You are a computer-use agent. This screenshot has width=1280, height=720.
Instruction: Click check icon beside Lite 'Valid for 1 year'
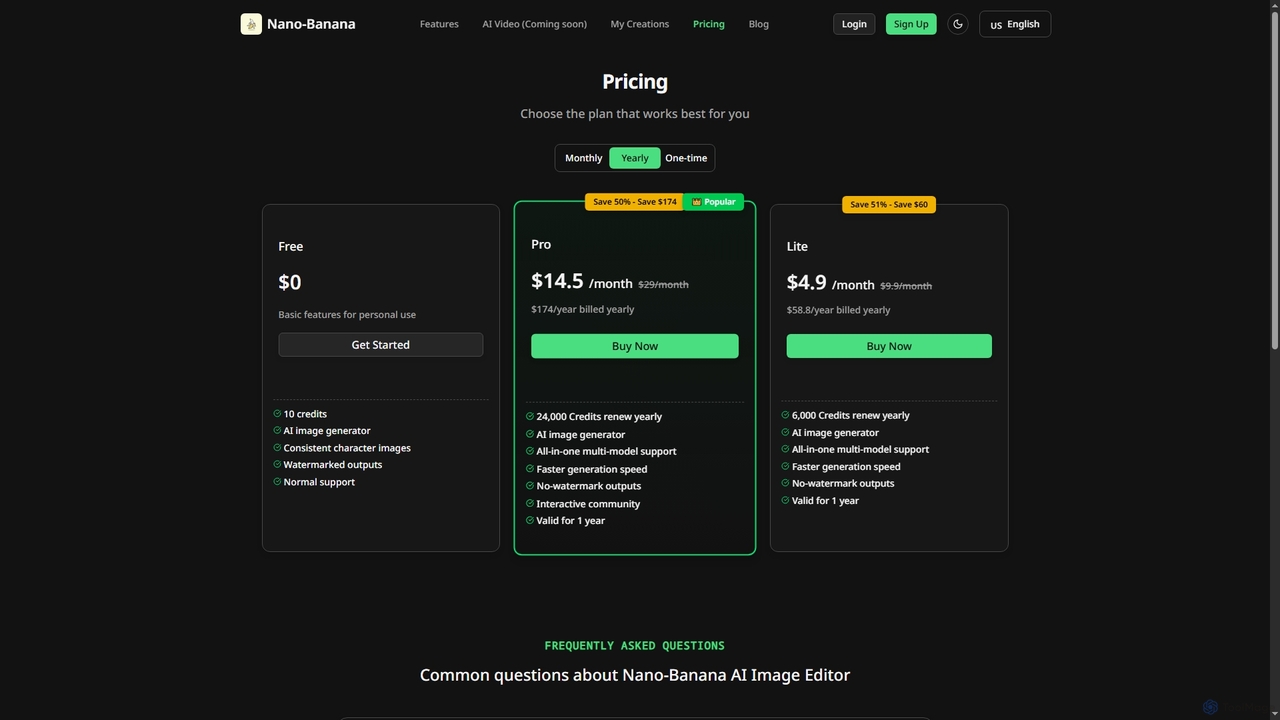[x=786, y=500]
